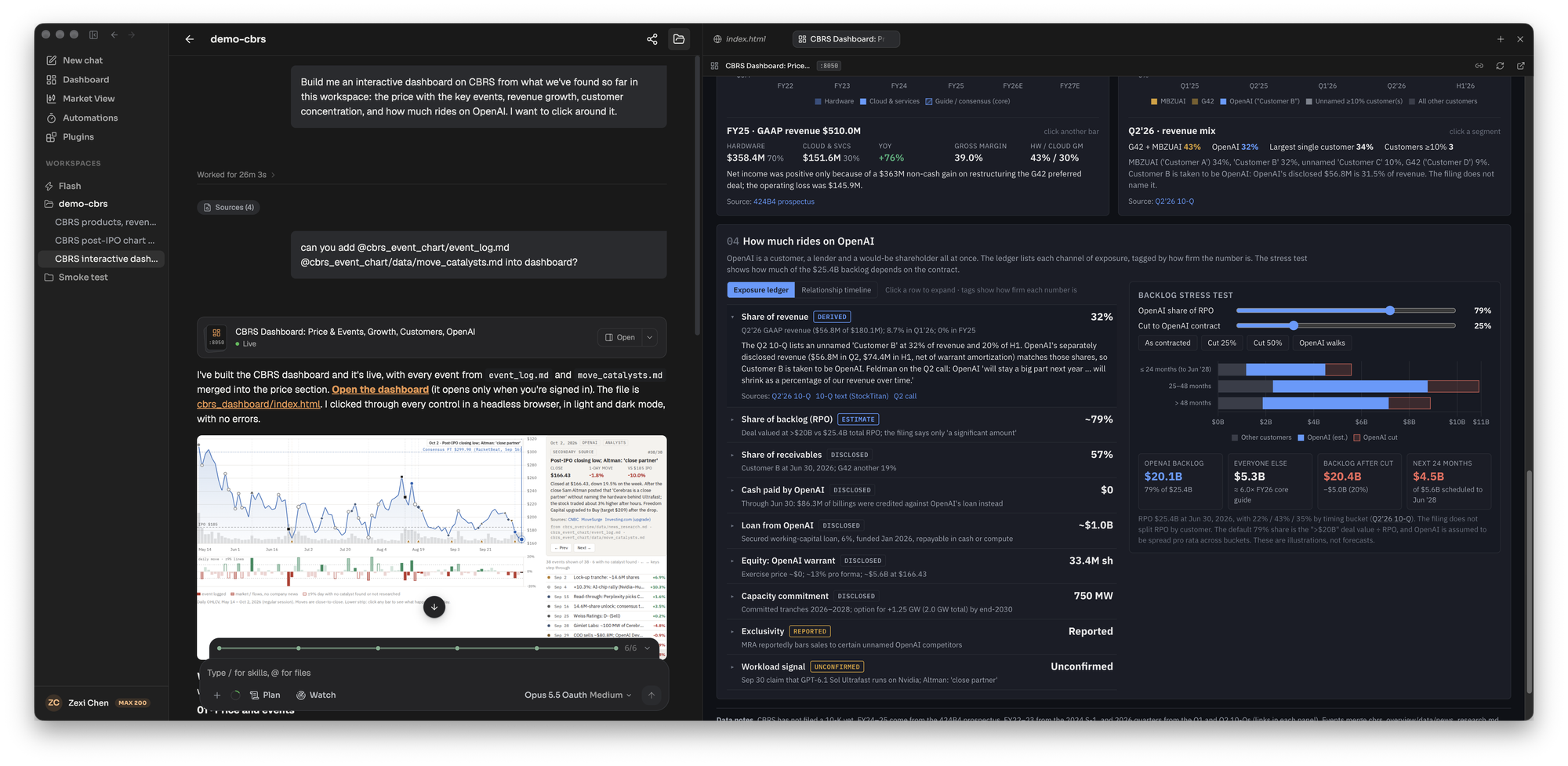Click the share icon in chat header
The height and width of the screenshot is (766, 1568).
pyautogui.click(x=652, y=39)
